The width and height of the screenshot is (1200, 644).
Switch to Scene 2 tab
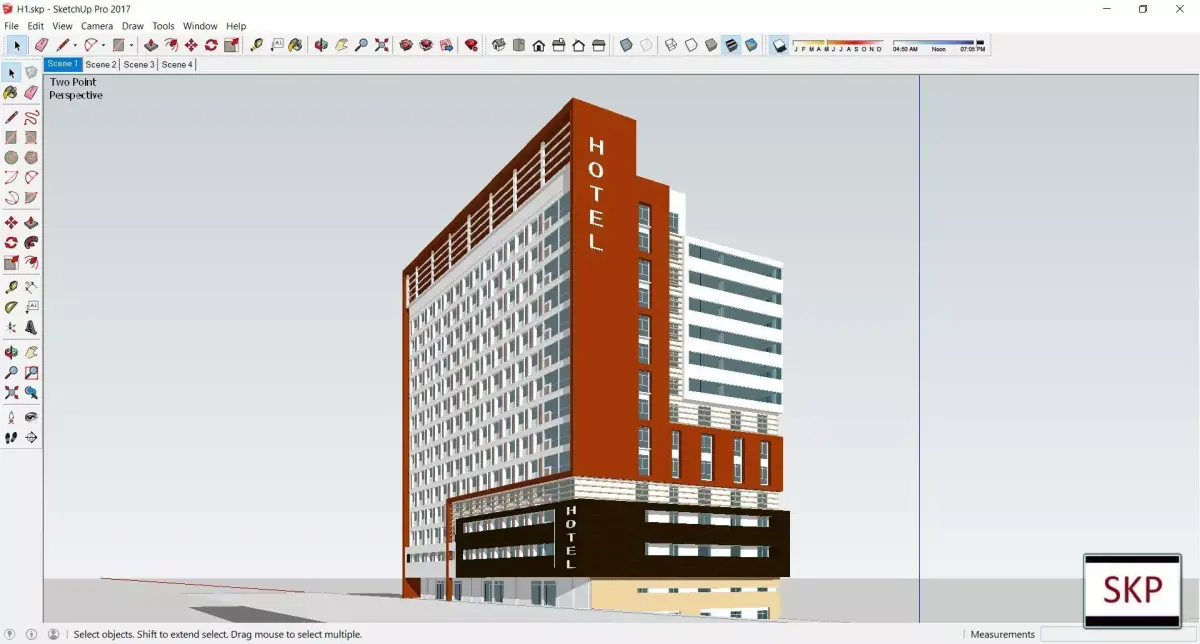[101, 64]
